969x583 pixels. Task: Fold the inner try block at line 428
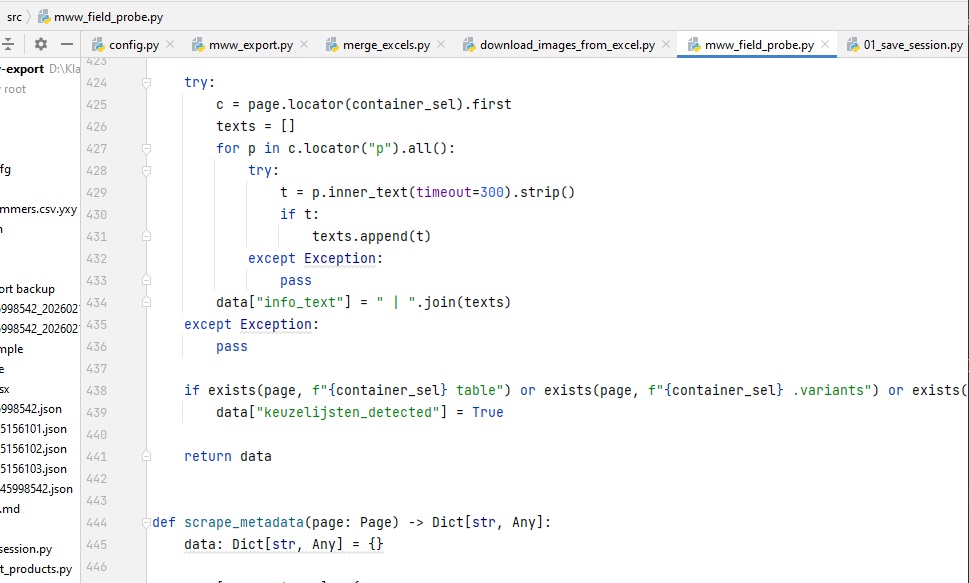146,171
